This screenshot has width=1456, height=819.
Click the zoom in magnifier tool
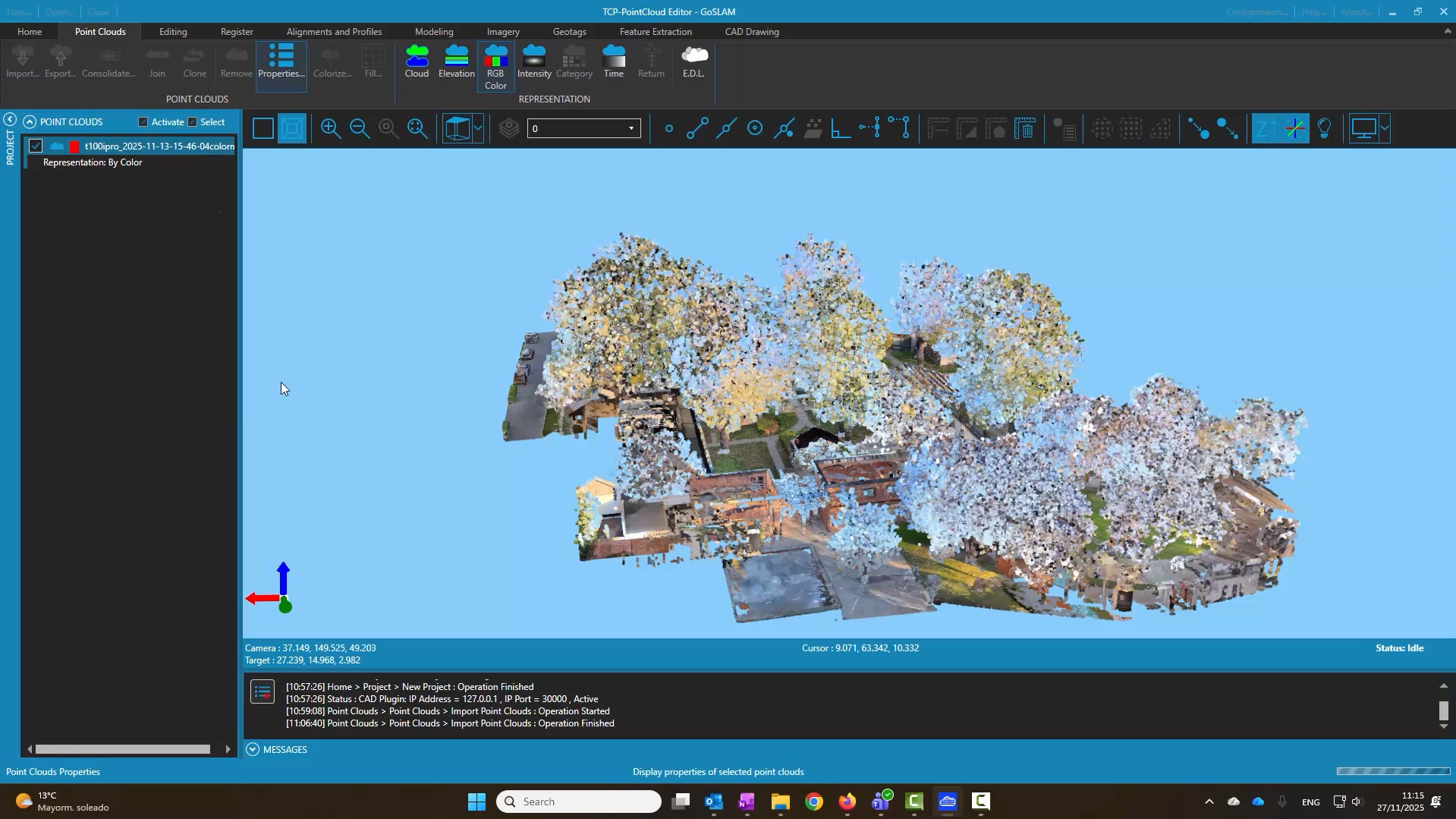(330, 128)
